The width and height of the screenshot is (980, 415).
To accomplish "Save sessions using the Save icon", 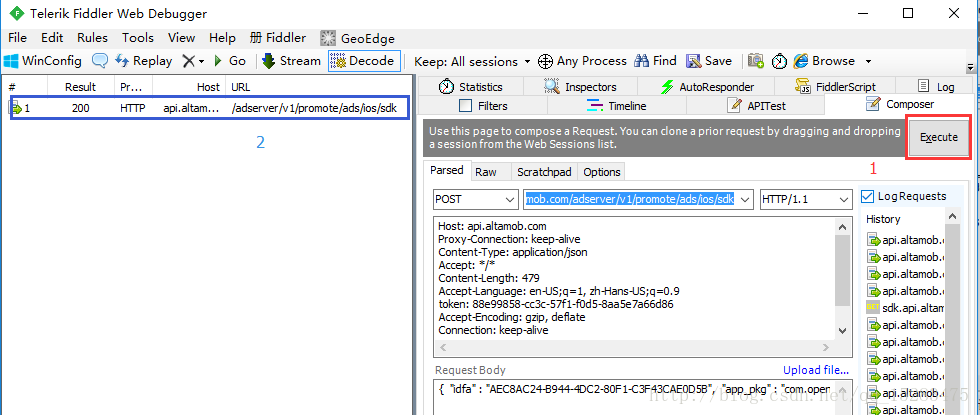I will [709, 61].
